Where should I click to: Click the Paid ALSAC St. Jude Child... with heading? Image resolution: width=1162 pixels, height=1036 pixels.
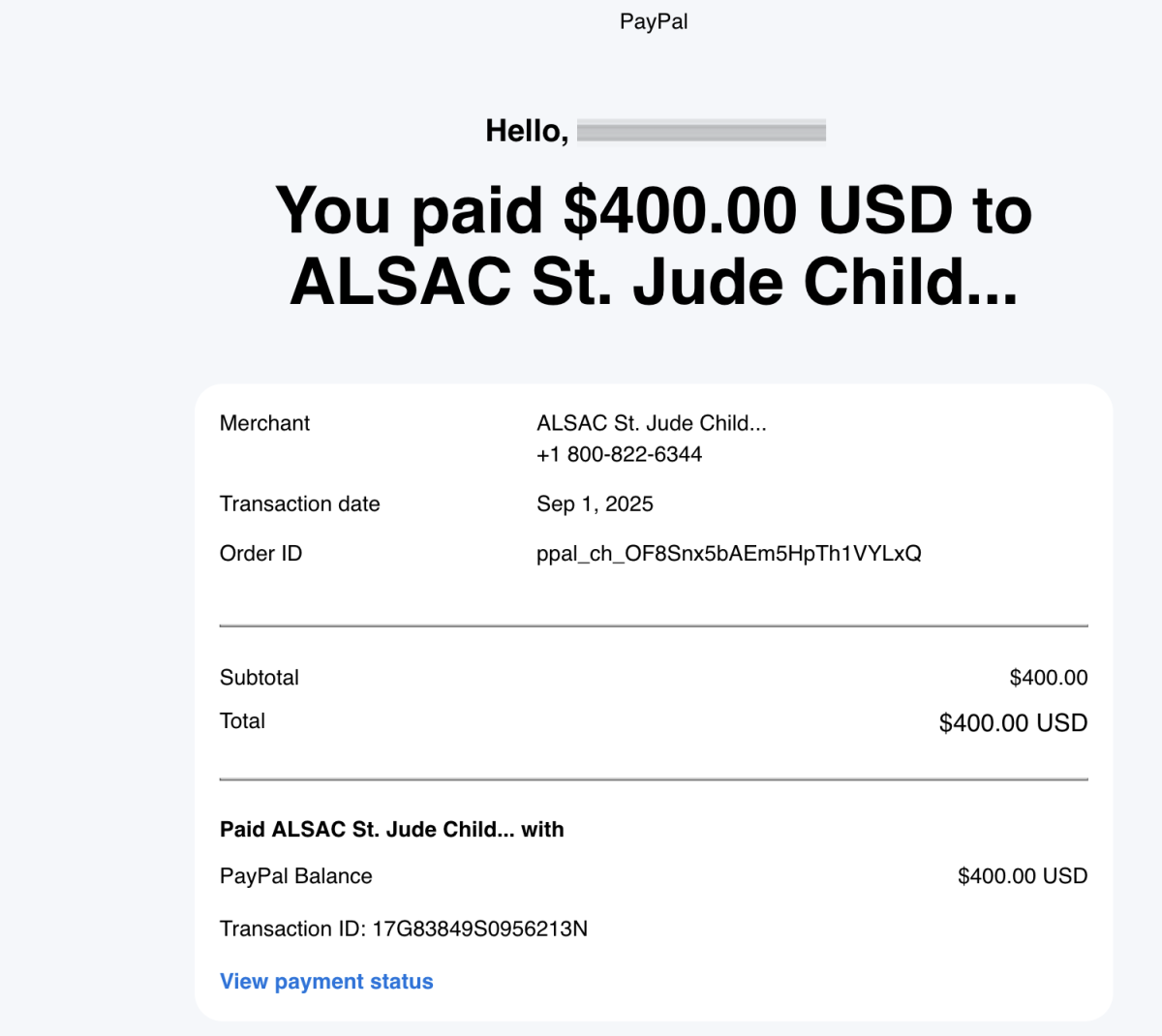pyautogui.click(x=392, y=830)
